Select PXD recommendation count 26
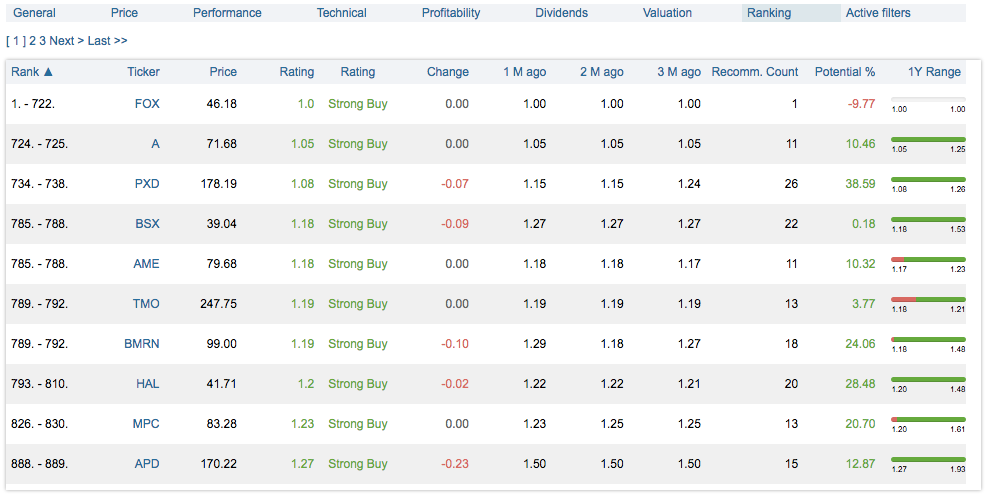Screen dimensions: 989x501 click(x=791, y=184)
